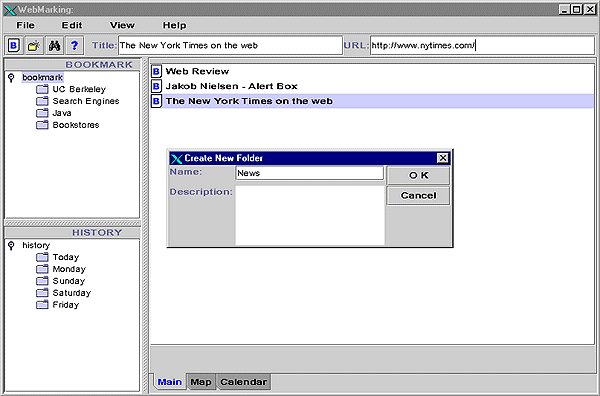Switch to the Calendar tab

[243, 382]
